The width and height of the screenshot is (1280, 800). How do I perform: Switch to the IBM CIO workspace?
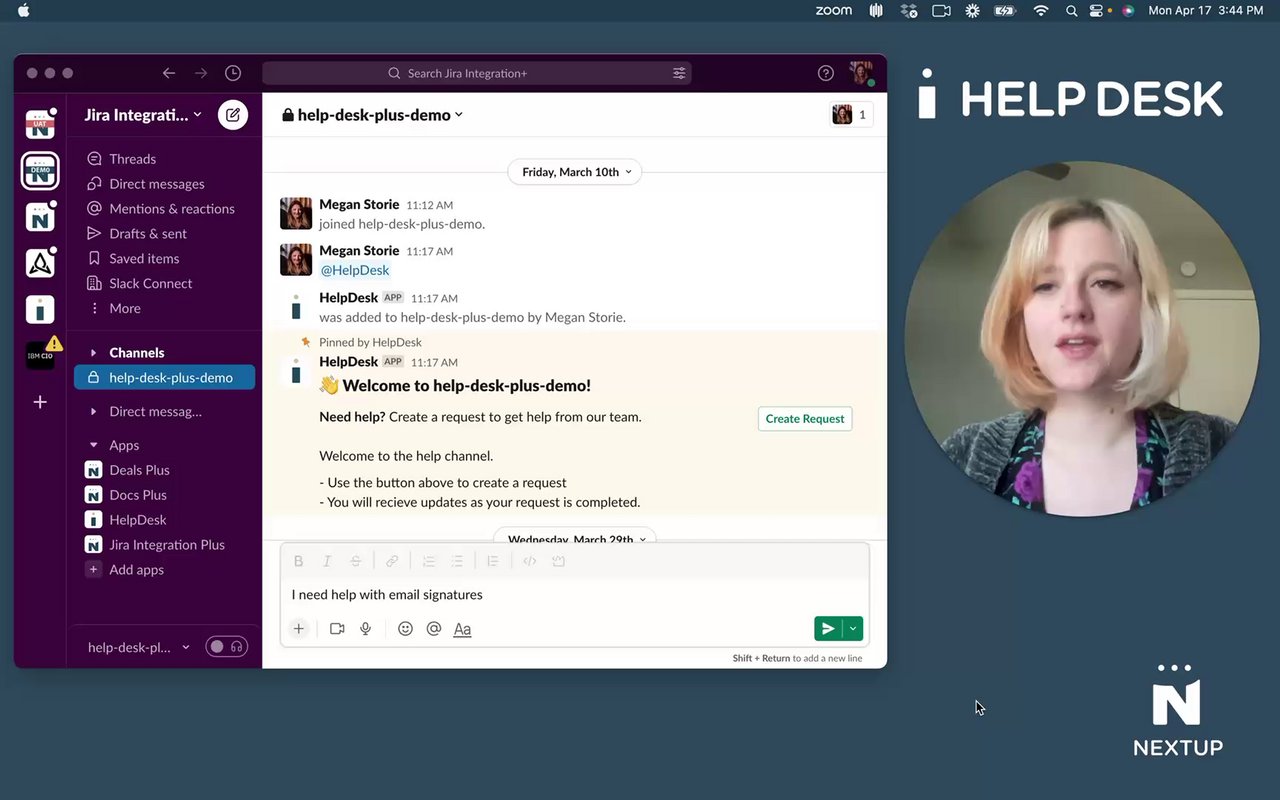point(40,355)
